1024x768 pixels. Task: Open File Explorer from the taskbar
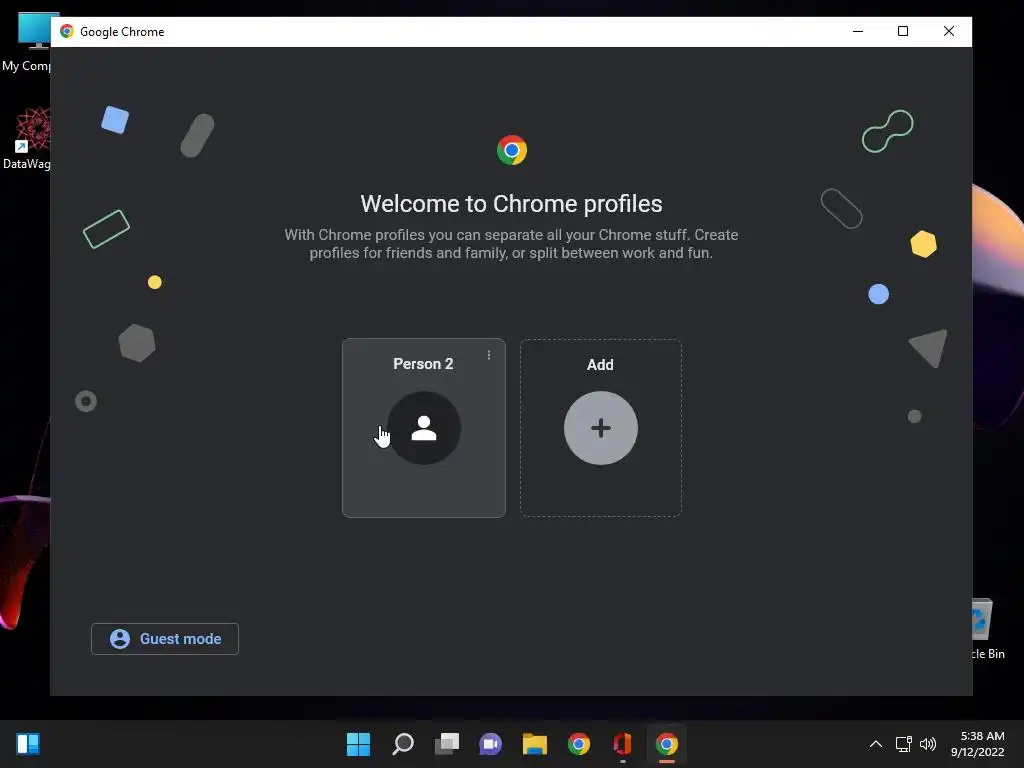(x=534, y=744)
